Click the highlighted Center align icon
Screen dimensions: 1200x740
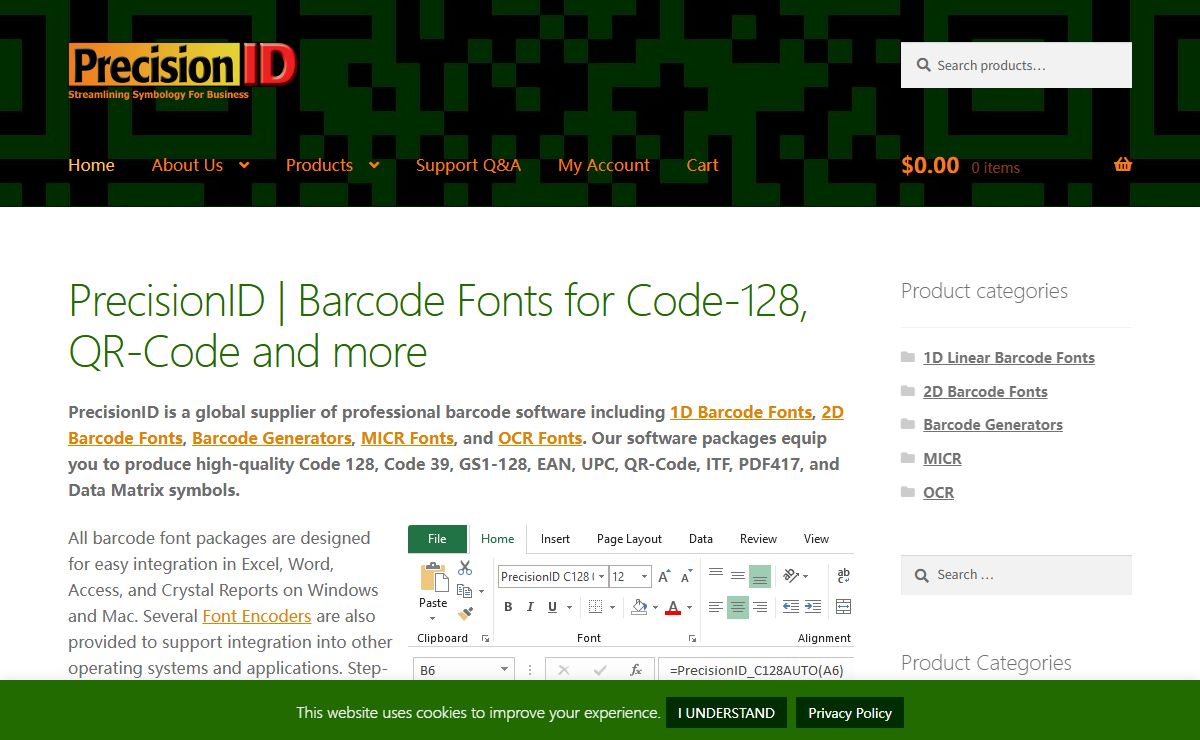pyautogui.click(x=738, y=607)
